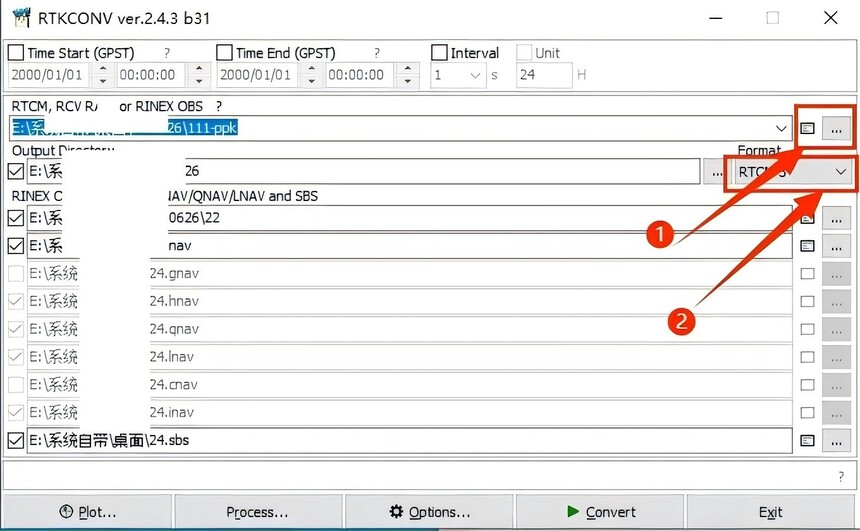This screenshot has height=531, width=860.
Task: Click the view icon in the 24.gnav row
Action: 807,274
